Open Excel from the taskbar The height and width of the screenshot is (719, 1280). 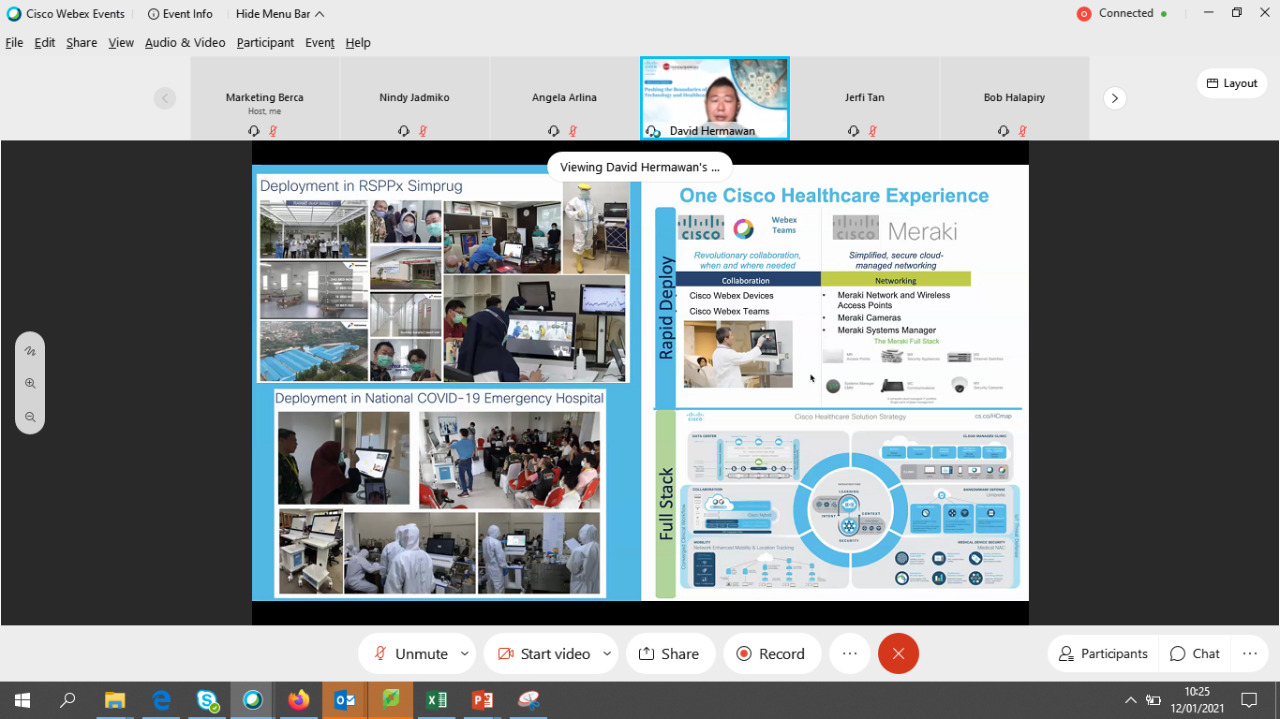click(436, 700)
